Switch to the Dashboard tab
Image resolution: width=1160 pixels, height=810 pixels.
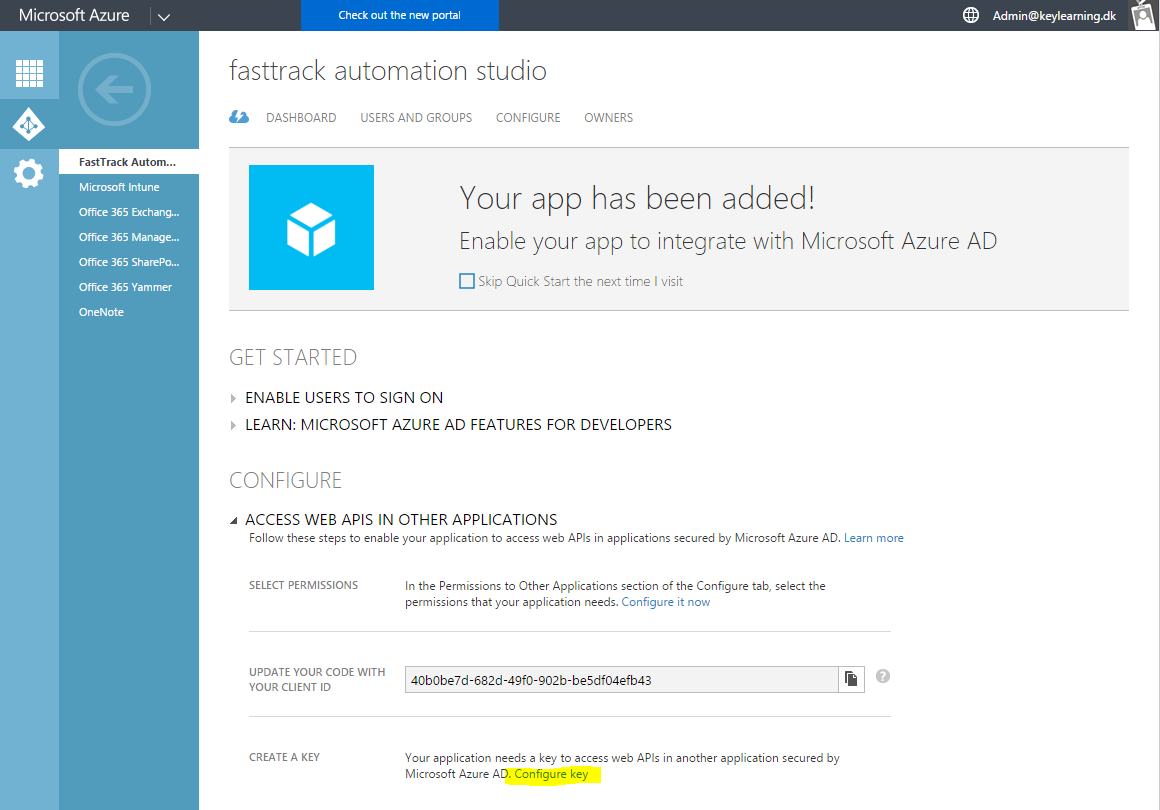tap(301, 118)
